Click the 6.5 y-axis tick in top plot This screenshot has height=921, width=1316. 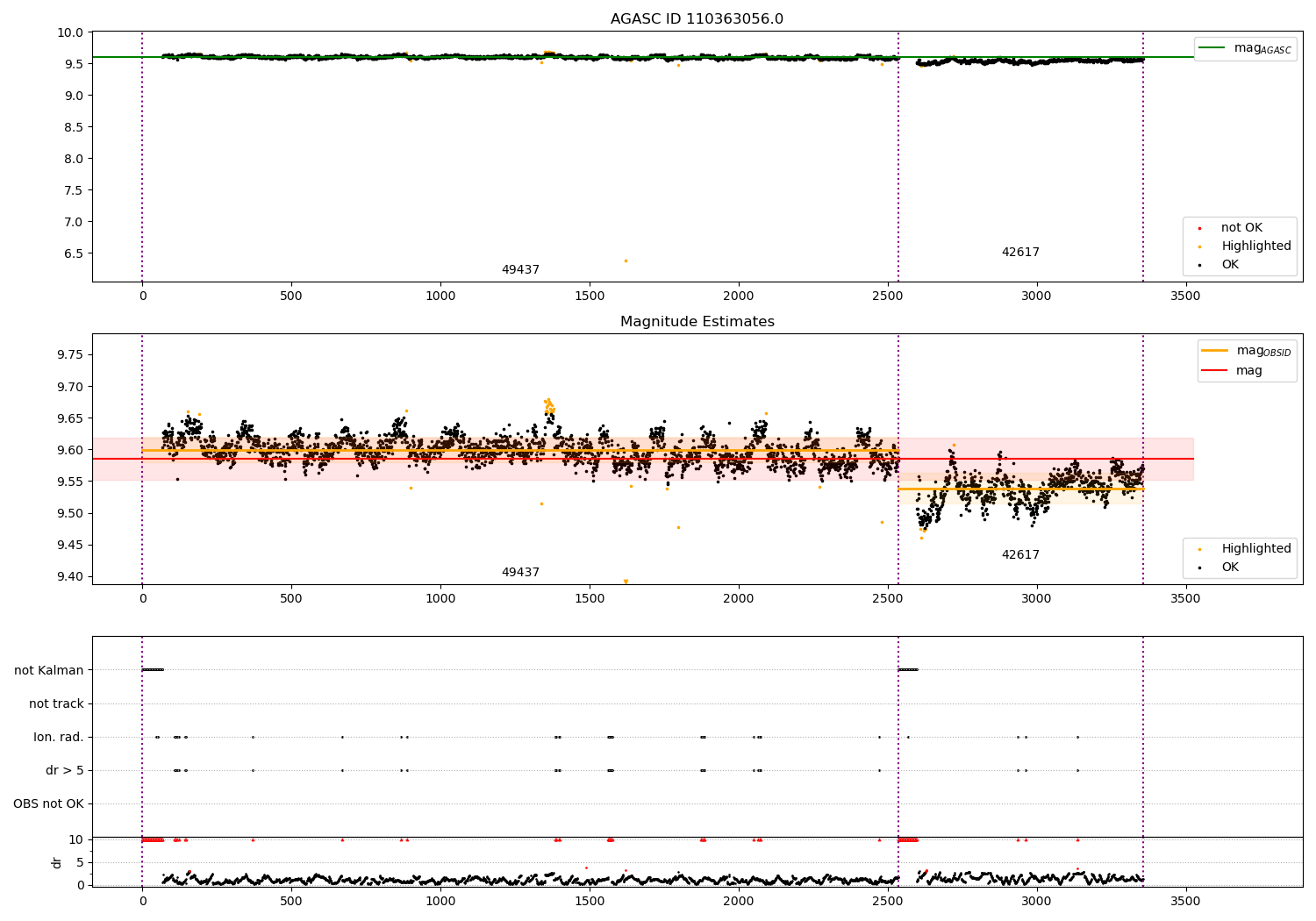click(75, 253)
